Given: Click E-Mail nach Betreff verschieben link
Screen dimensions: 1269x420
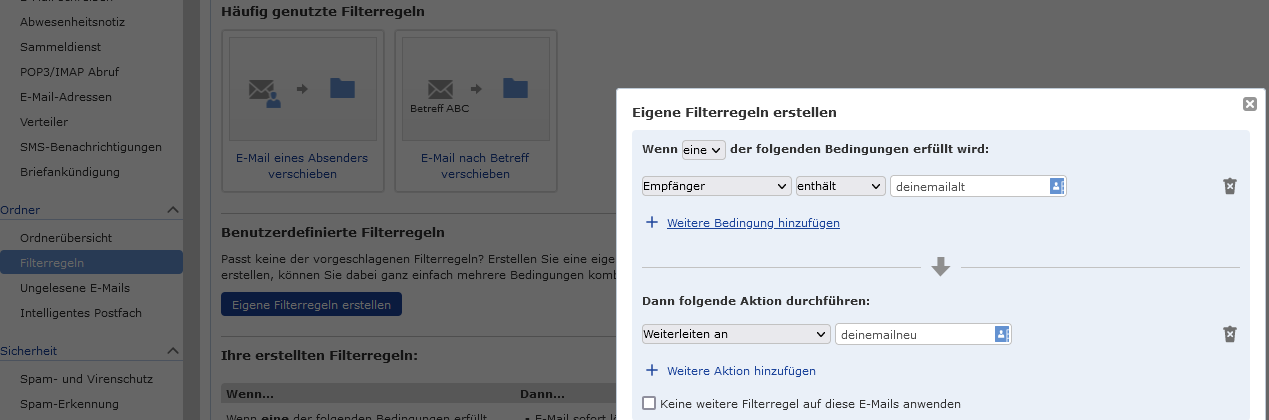Looking at the screenshot, I should [475, 166].
